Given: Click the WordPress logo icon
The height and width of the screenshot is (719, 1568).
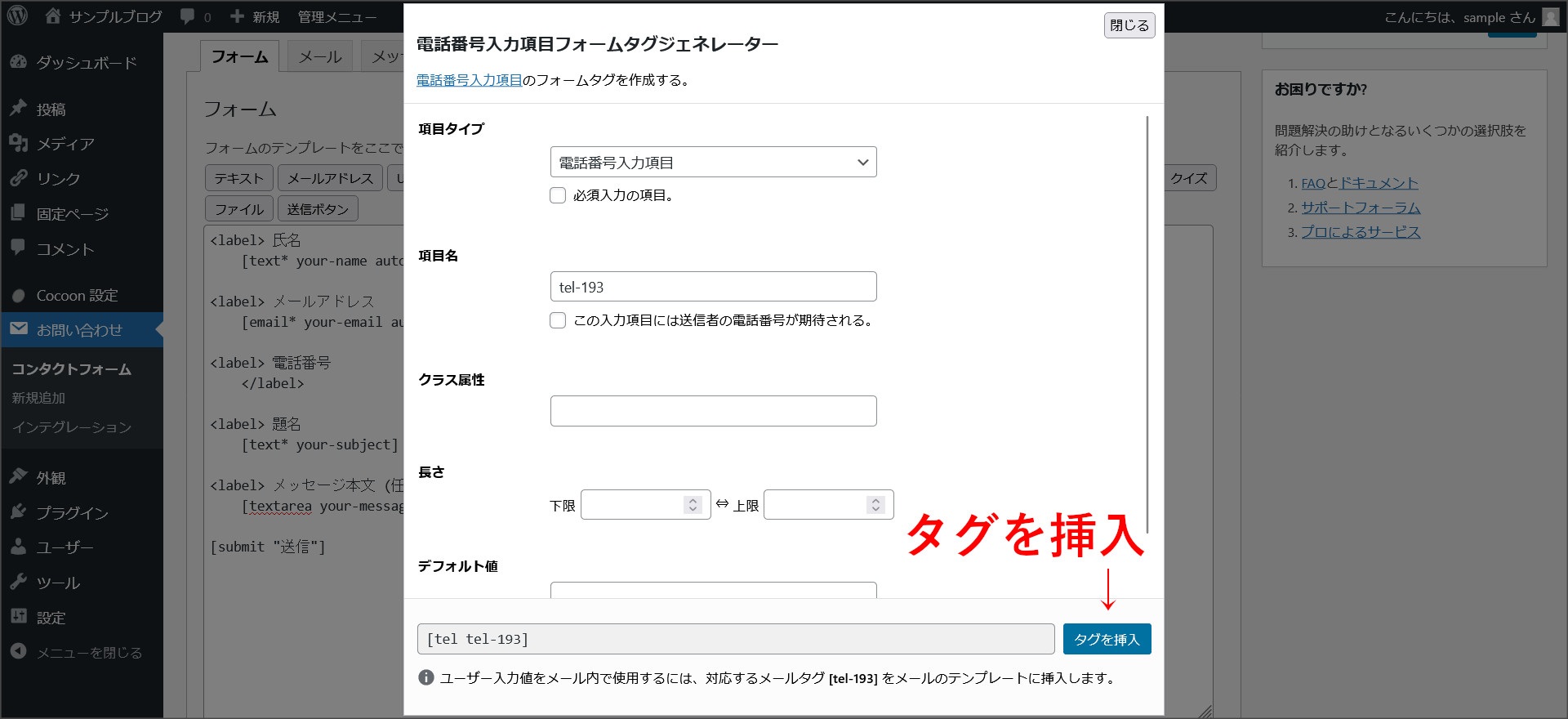Looking at the screenshot, I should [x=18, y=16].
